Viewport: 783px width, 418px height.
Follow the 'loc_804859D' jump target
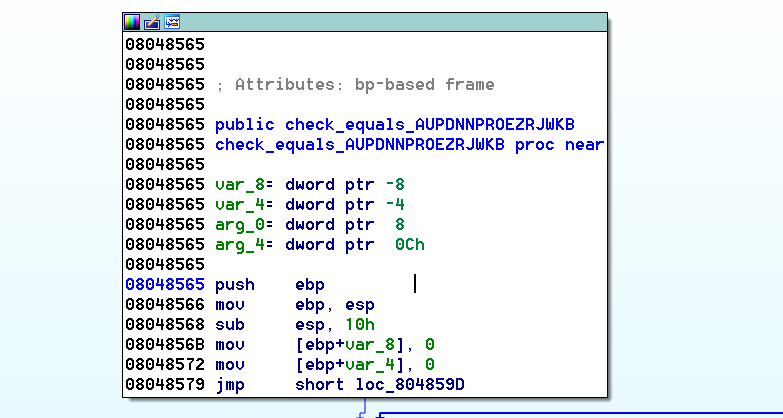(410, 385)
